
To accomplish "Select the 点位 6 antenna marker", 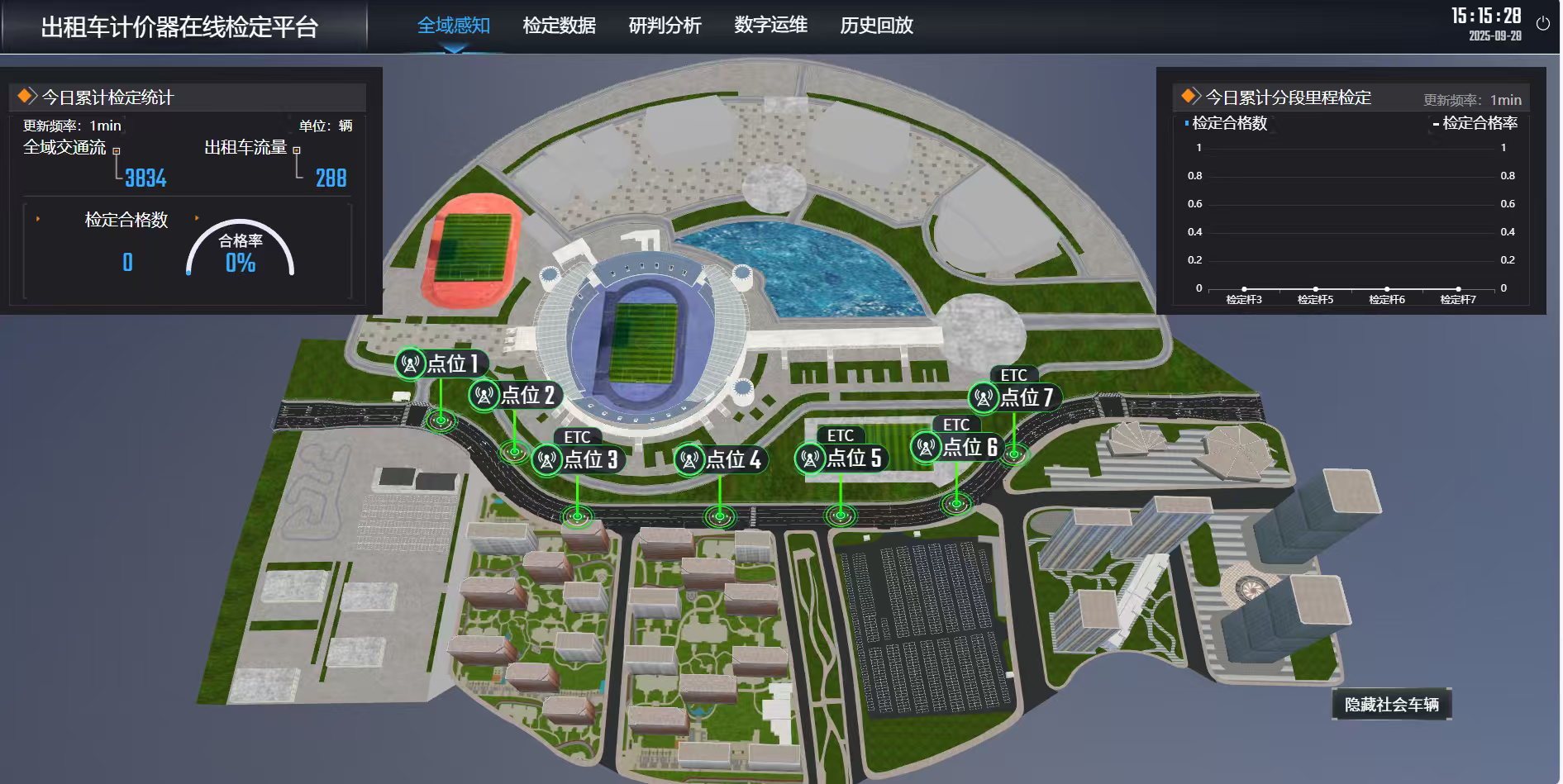I will [926, 447].
